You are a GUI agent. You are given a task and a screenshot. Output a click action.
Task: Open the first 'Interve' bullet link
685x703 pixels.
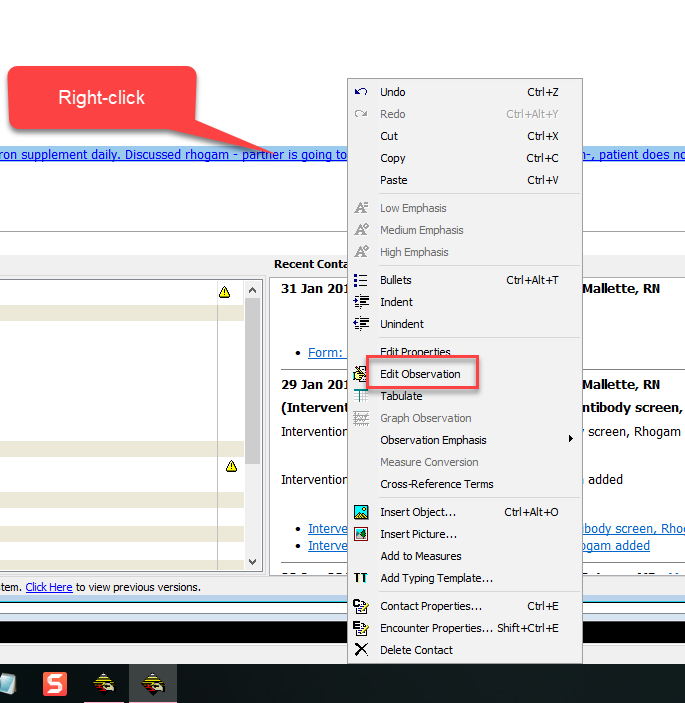click(328, 529)
